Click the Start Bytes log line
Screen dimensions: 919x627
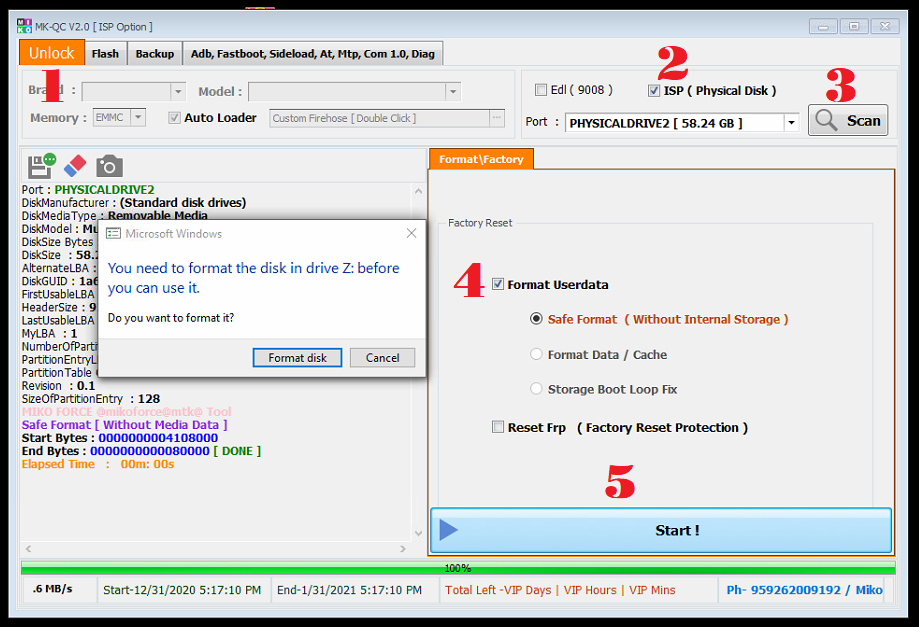(120, 438)
